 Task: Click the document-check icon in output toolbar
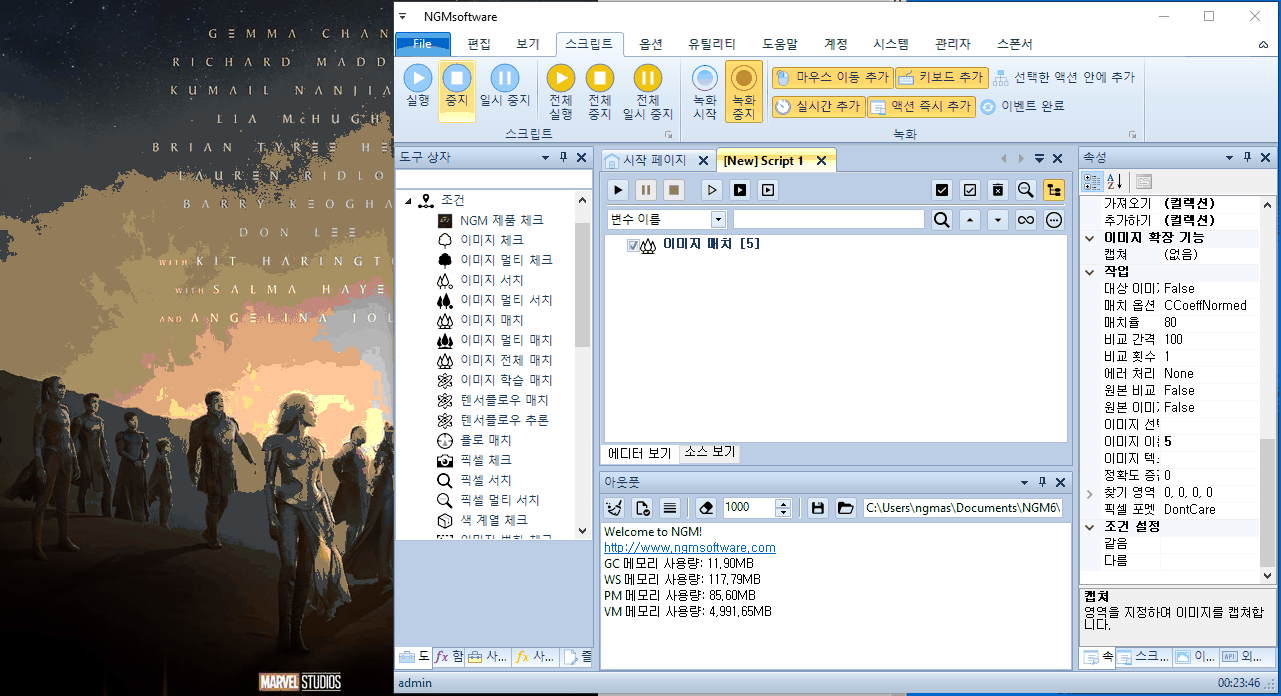[643, 508]
